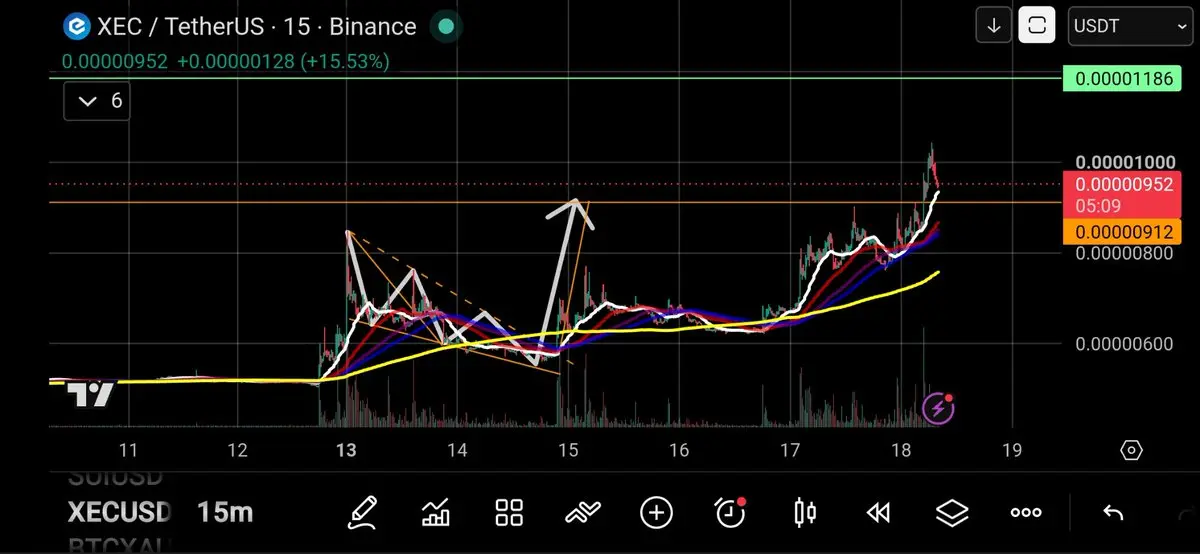This screenshot has width=1200, height=554.
Task: Open the layout grid apps icon
Action: point(510,513)
